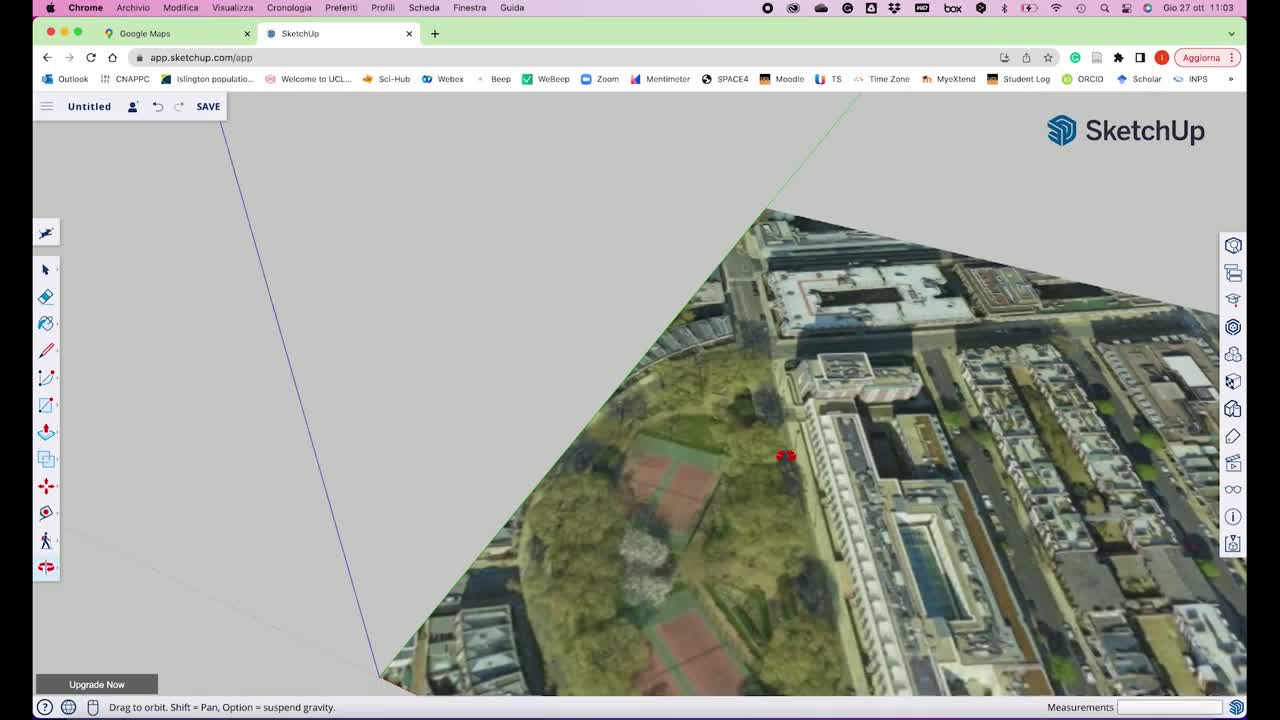This screenshot has height=720, width=1280.
Task: Undo the last action
Action: 158,107
